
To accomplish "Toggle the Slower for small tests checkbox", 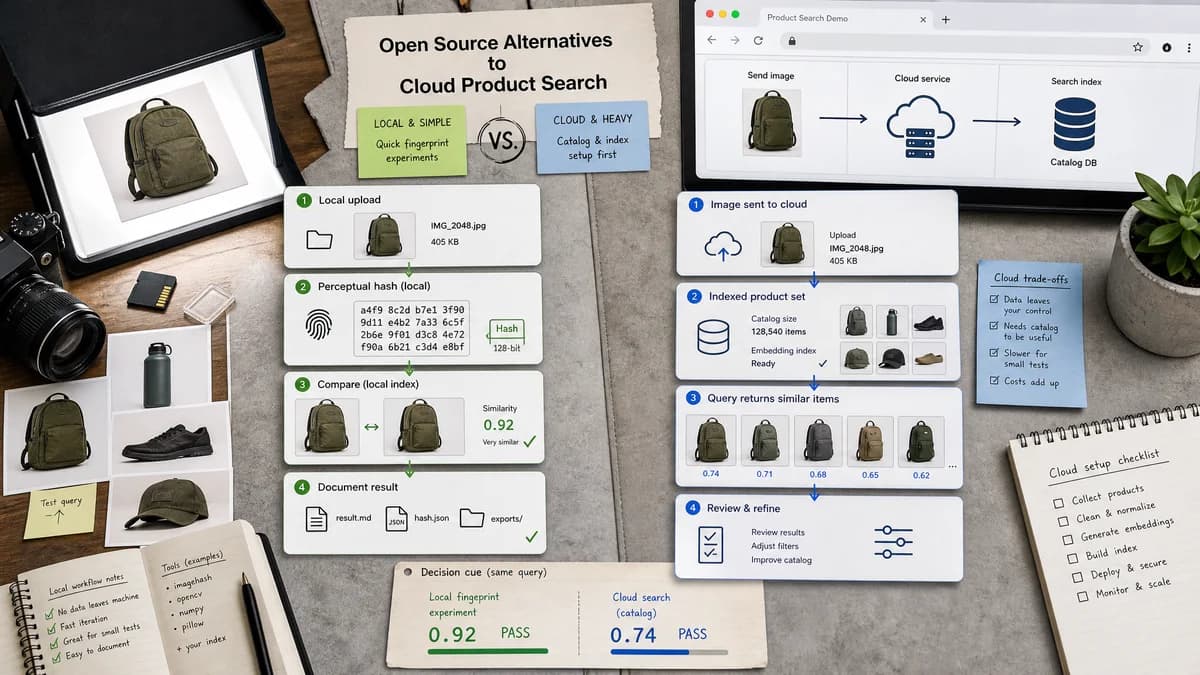I will pyautogui.click(x=994, y=353).
